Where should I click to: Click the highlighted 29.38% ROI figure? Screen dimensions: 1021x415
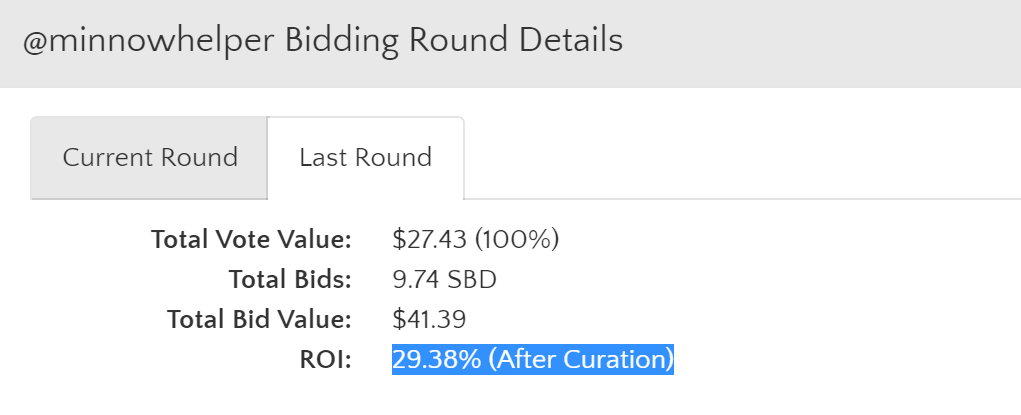point(436,359)
